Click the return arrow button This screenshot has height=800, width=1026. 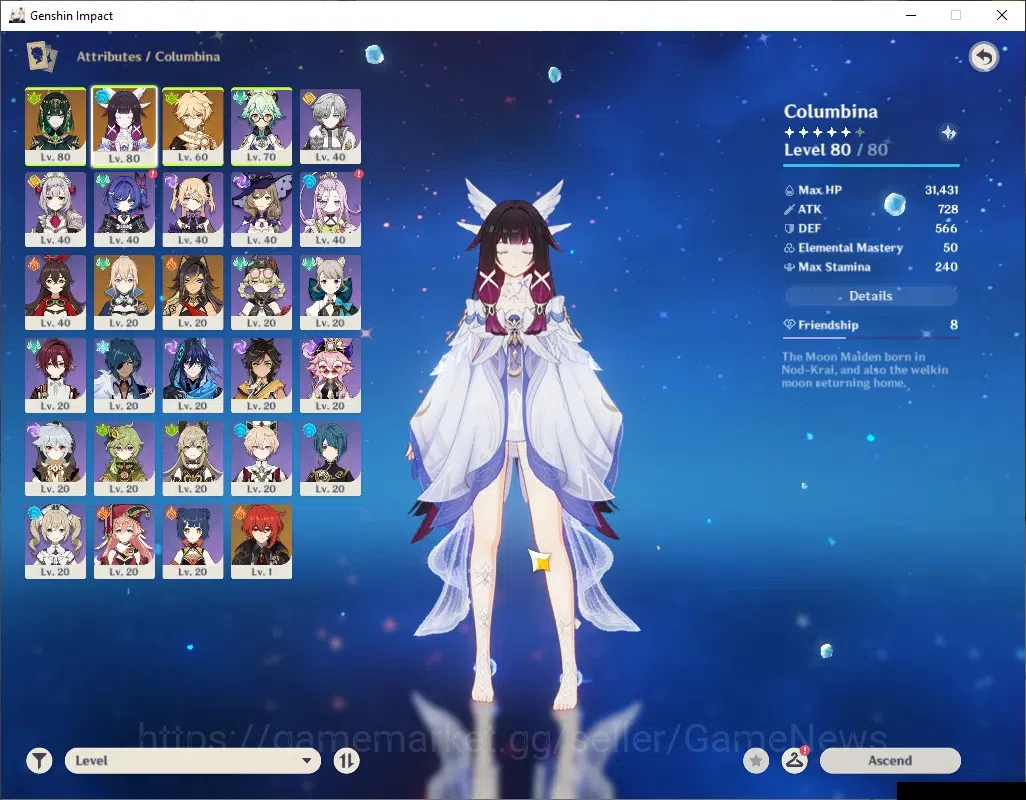coord(983,57)
